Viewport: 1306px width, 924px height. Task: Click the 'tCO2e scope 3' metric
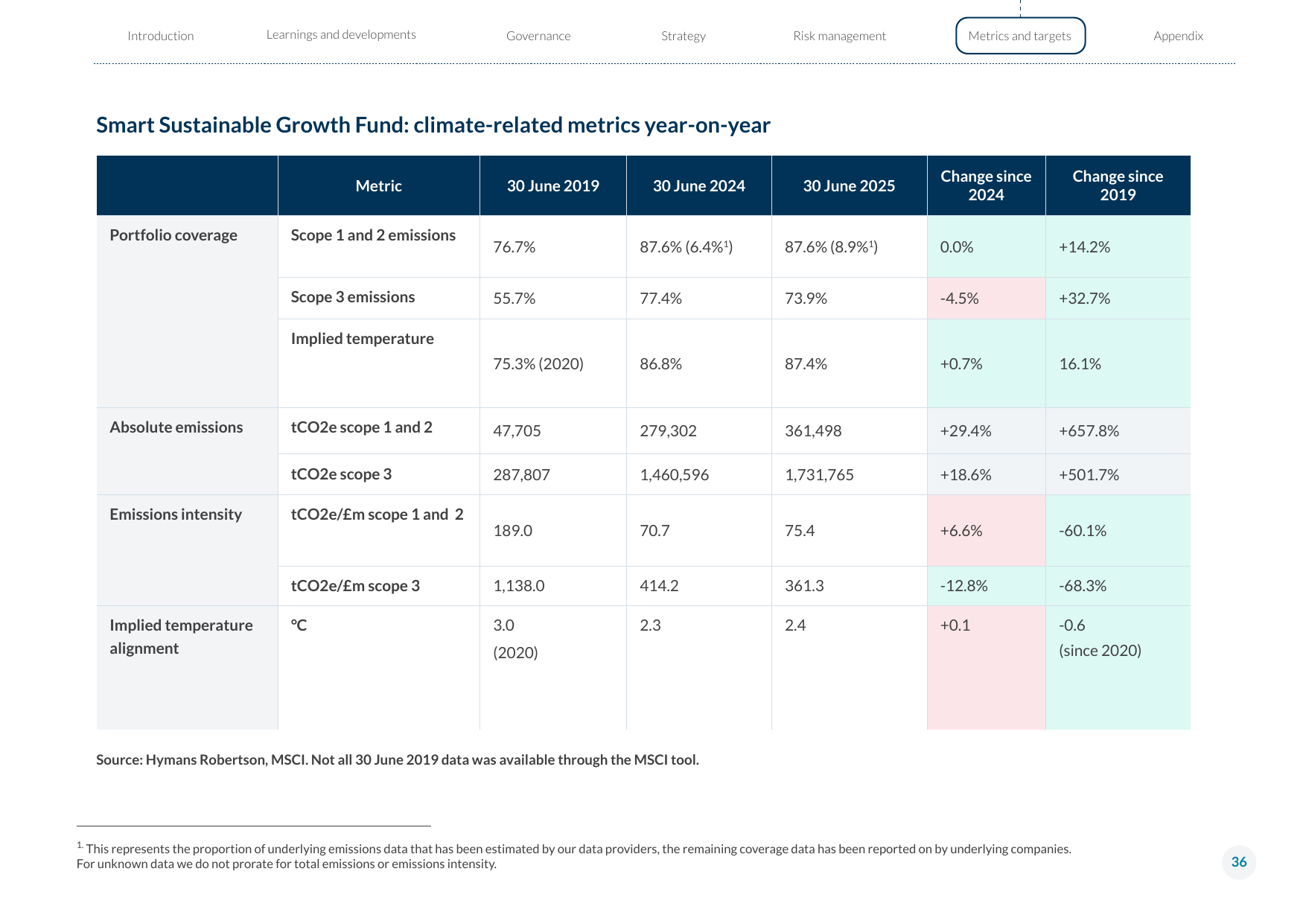point(341,474)
